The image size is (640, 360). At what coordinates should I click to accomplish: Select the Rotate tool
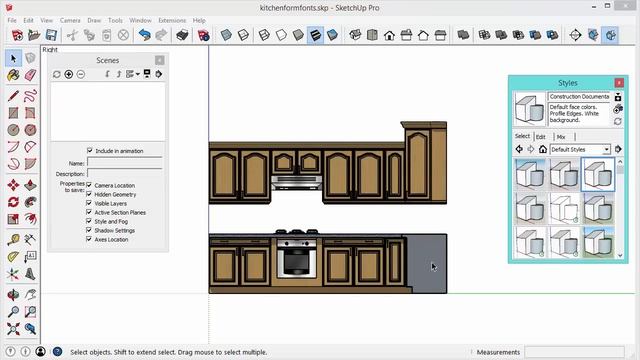(x=13, y=202)
